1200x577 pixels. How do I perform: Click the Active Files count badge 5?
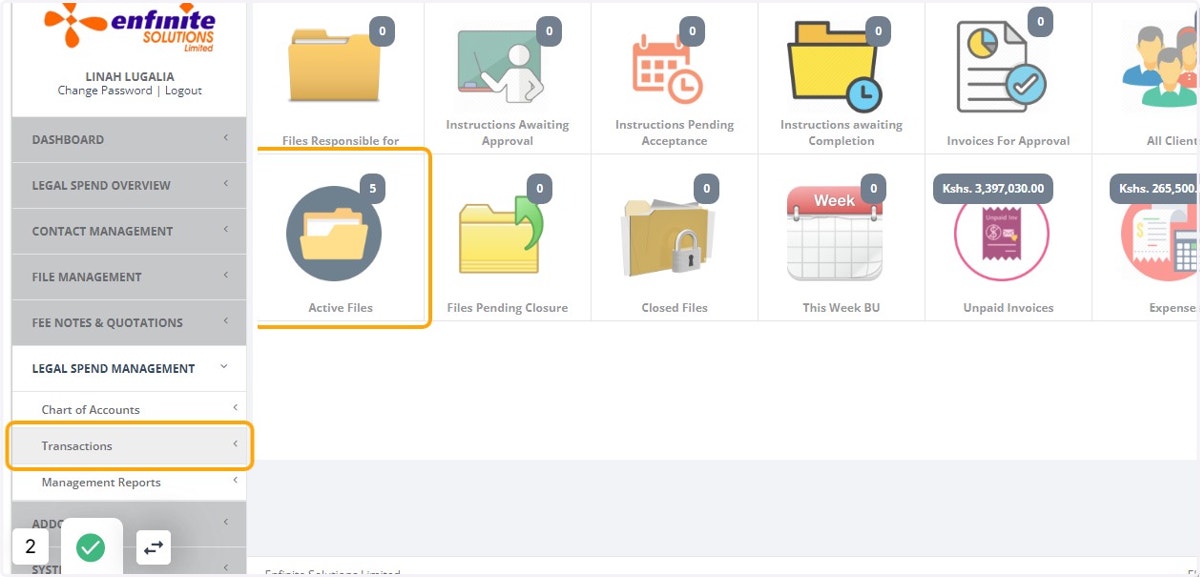point(372,188)
